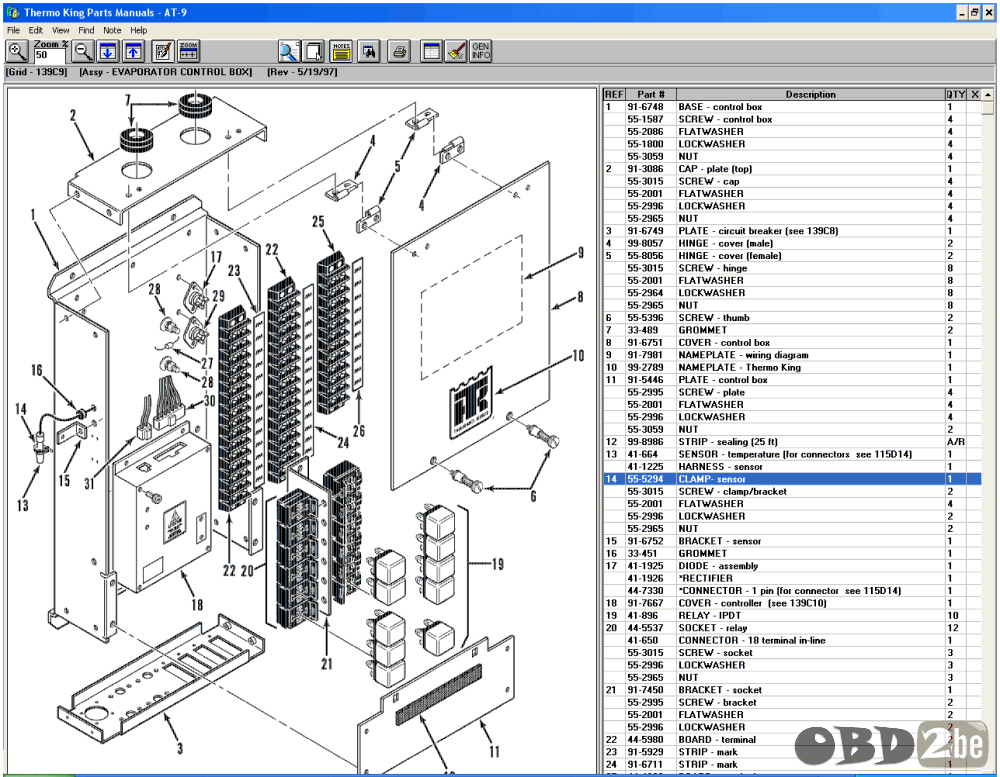This screenshot has width=1000, height=777.
Task: Open the GEN INFO button
Action: point(481,51)
